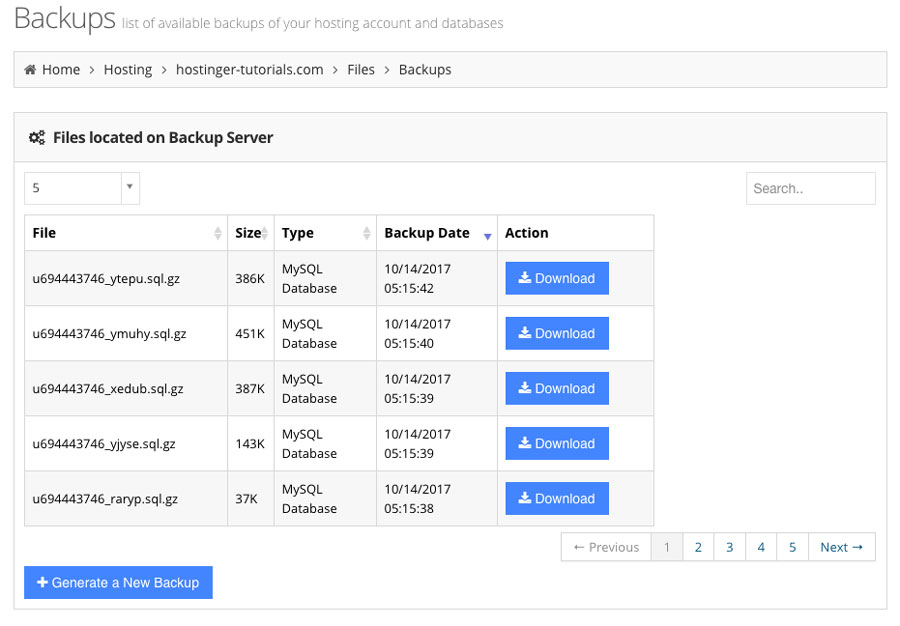Click Next pagination button
Screen dimensions: 900x626
point(841,547)
